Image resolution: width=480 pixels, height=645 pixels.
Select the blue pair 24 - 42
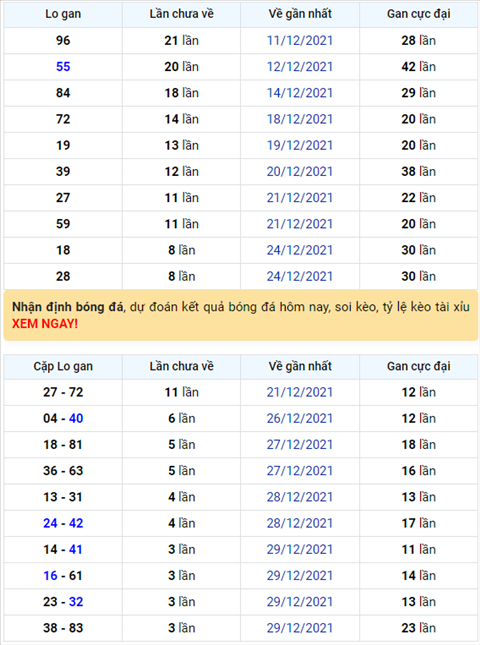pos(63,523)
